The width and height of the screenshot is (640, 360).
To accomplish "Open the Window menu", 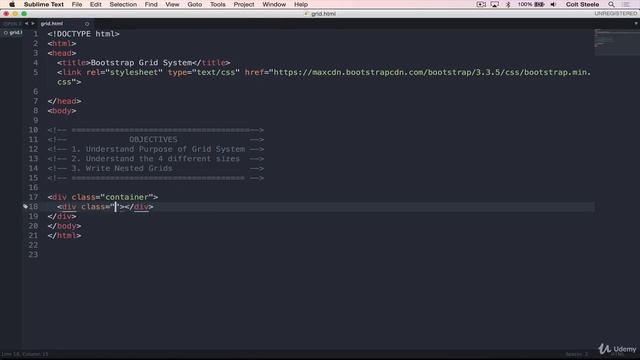I will pos(274,4).
